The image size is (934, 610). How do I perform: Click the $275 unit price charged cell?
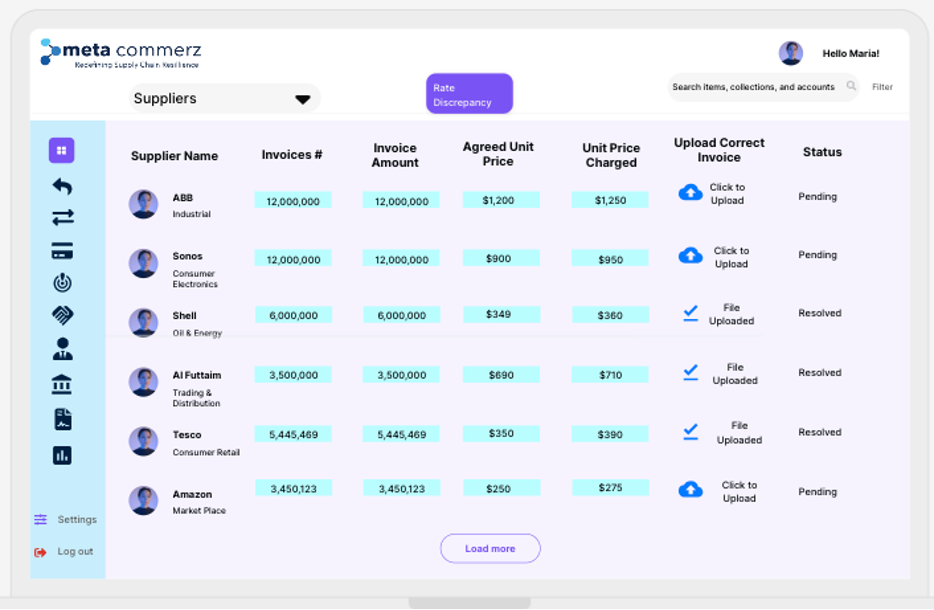click(610, 488)
